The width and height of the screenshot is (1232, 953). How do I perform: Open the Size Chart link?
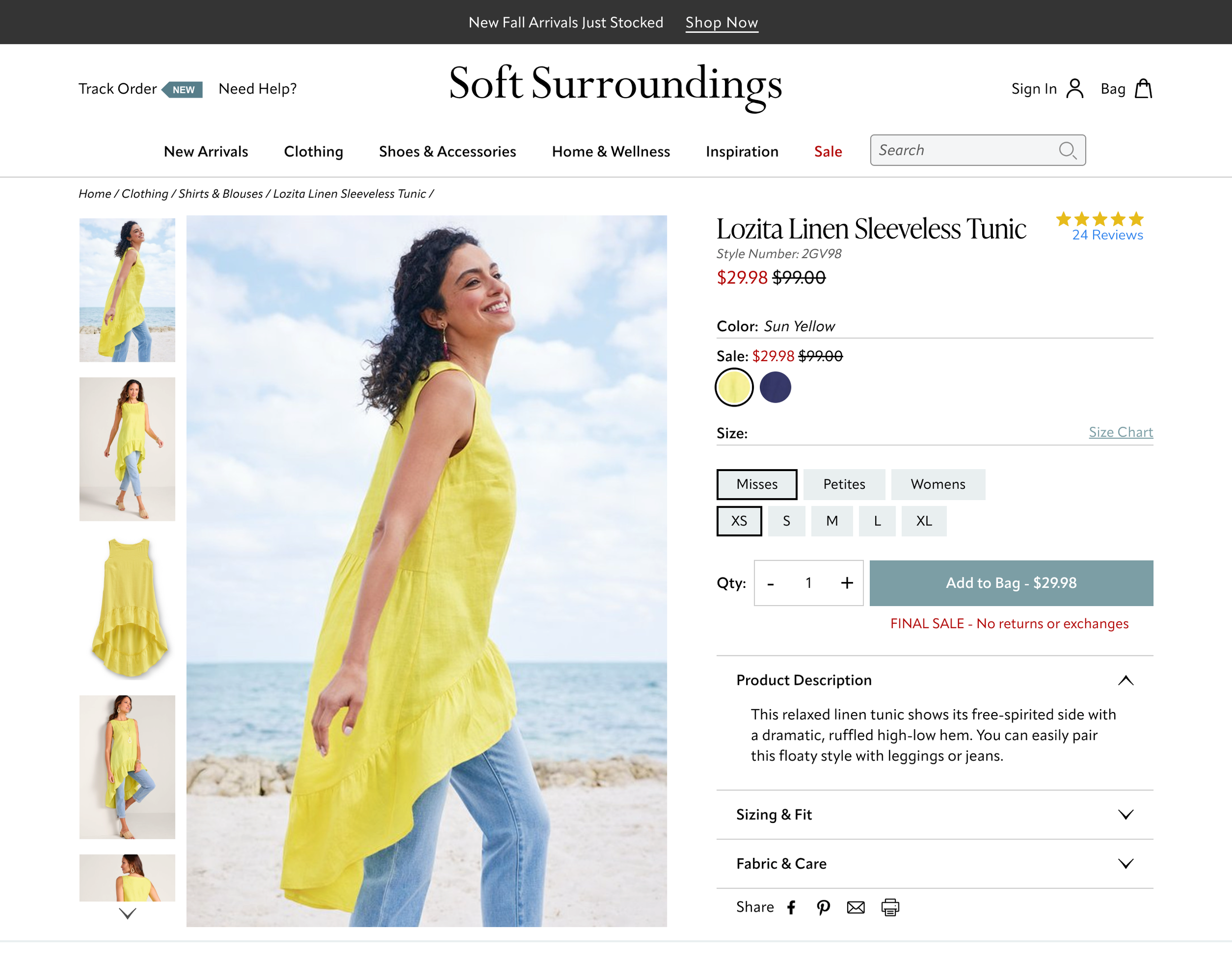click(1120, 432)
